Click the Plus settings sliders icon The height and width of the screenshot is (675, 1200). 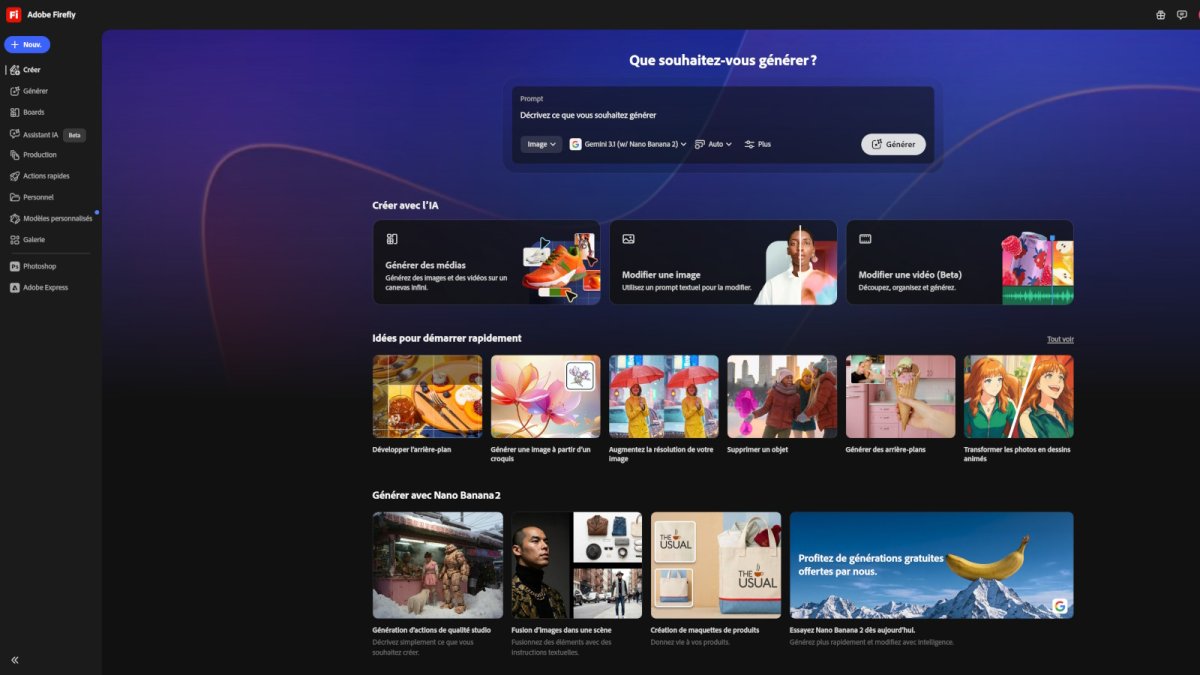749,144
